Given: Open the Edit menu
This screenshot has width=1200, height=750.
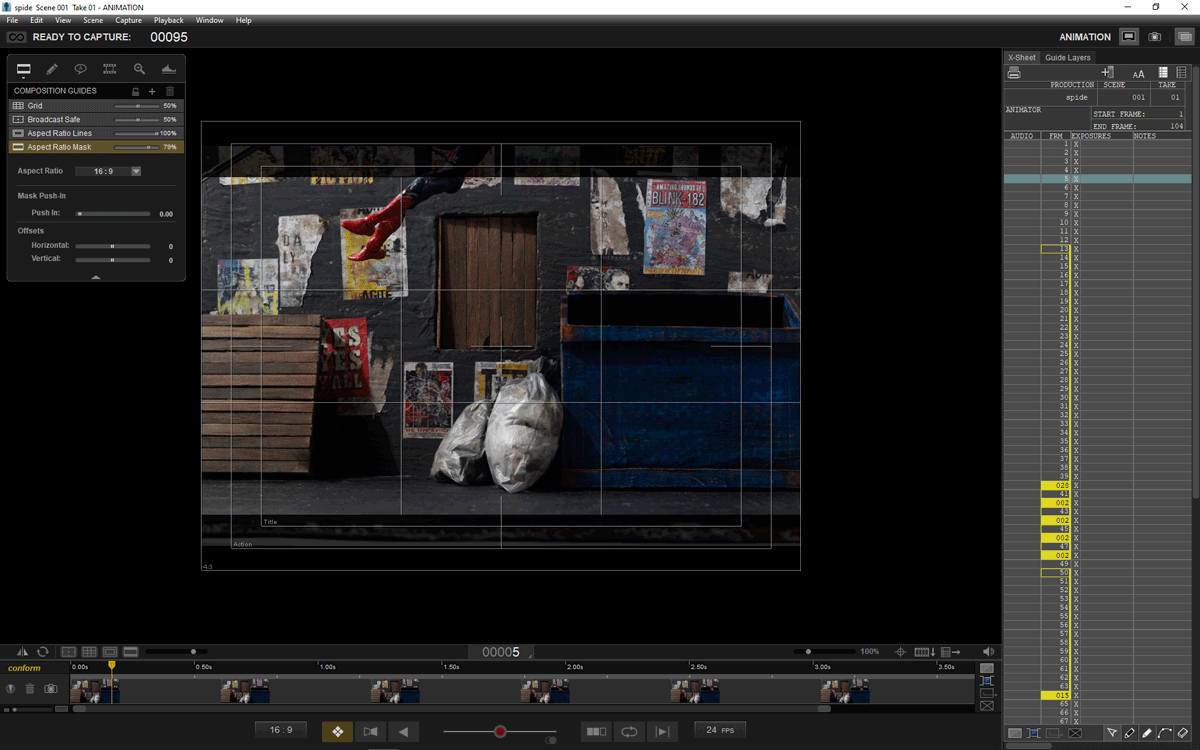Looking at the screenshot, I should point(36,20).
